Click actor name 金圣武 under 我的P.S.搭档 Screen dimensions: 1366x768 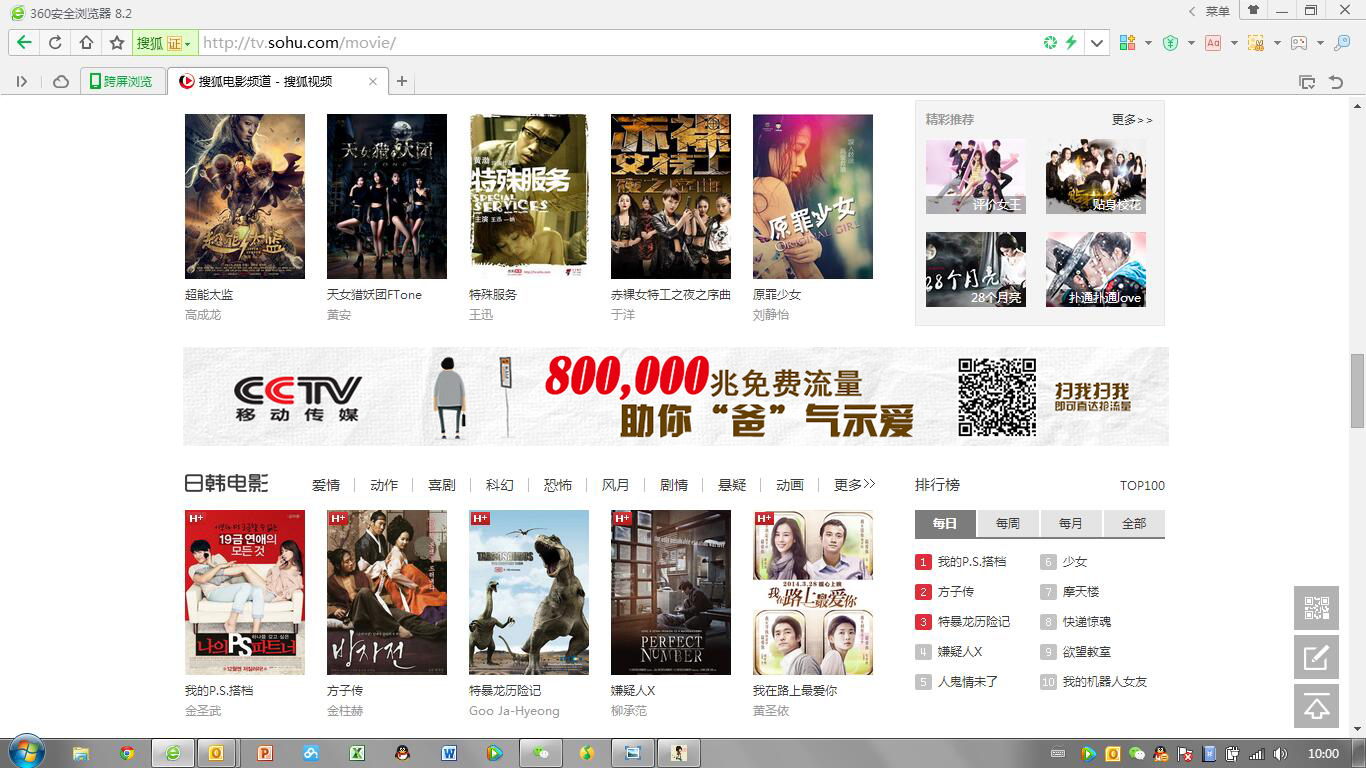(203, 711)
